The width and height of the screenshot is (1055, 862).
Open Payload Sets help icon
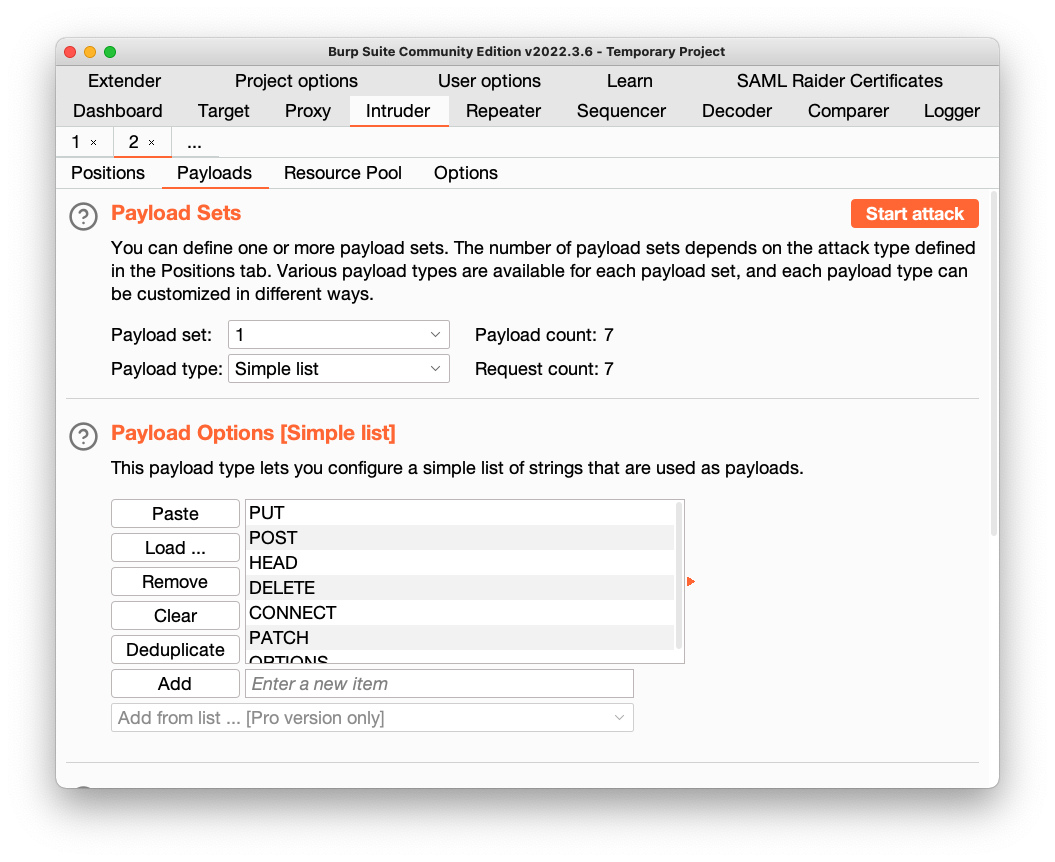[x=83, y=217]
